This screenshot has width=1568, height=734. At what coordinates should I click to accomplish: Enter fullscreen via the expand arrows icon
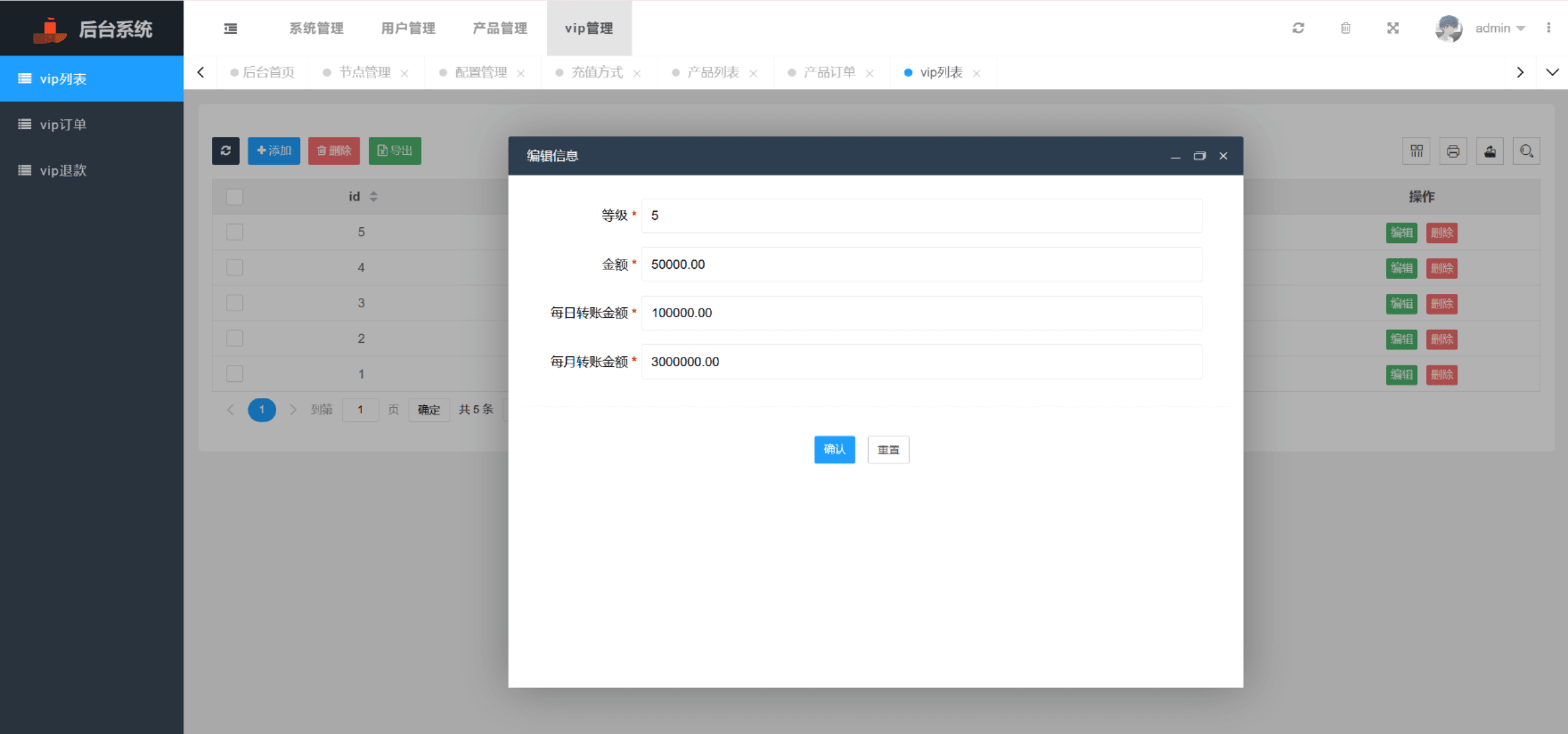point(1392,28)
